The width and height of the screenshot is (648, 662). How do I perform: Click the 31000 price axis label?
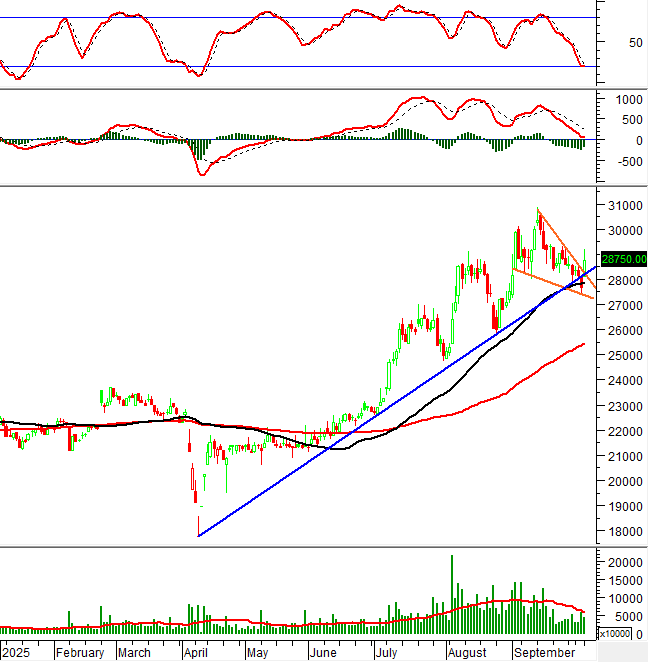tap(622, 206)
